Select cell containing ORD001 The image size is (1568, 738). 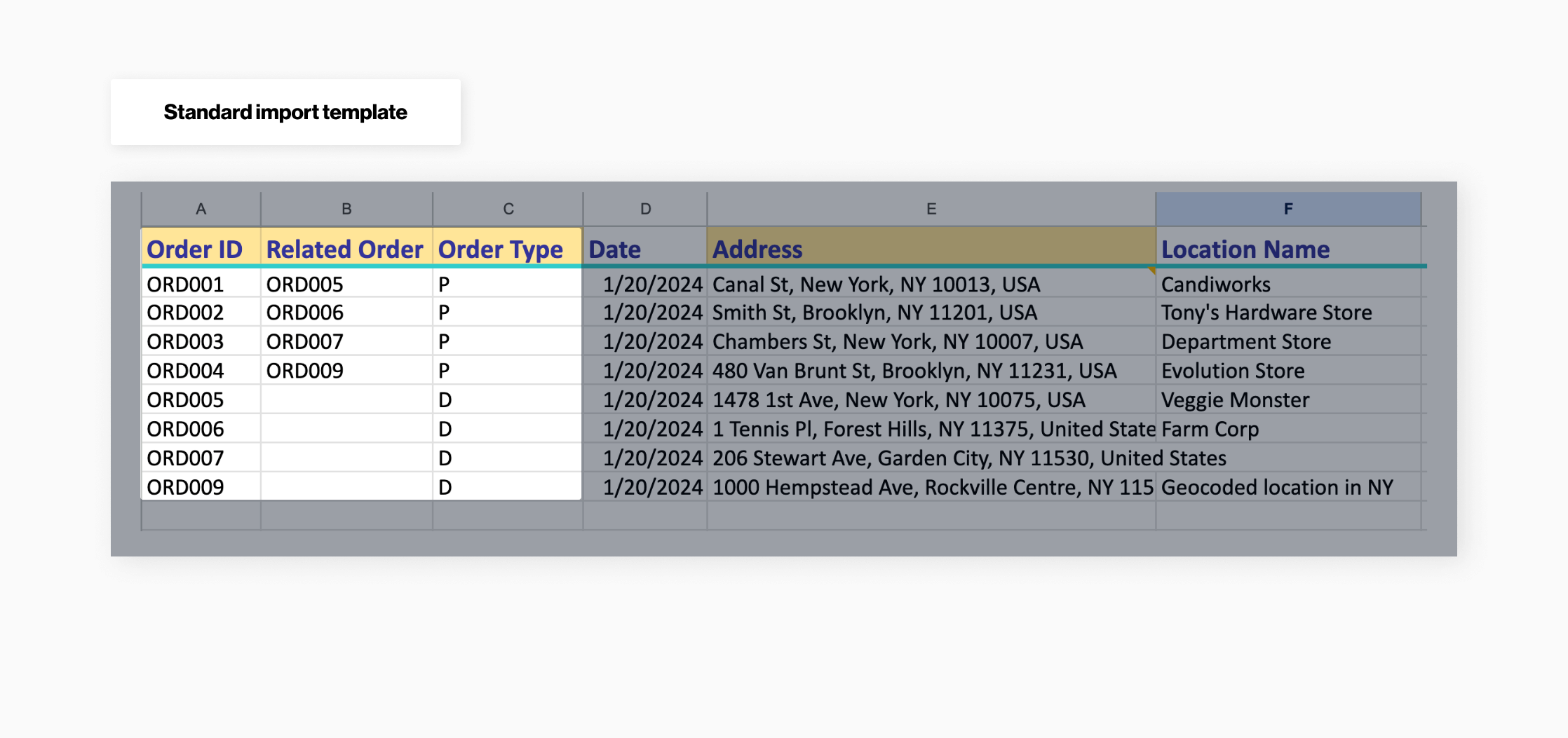click(x=200, y=284)
